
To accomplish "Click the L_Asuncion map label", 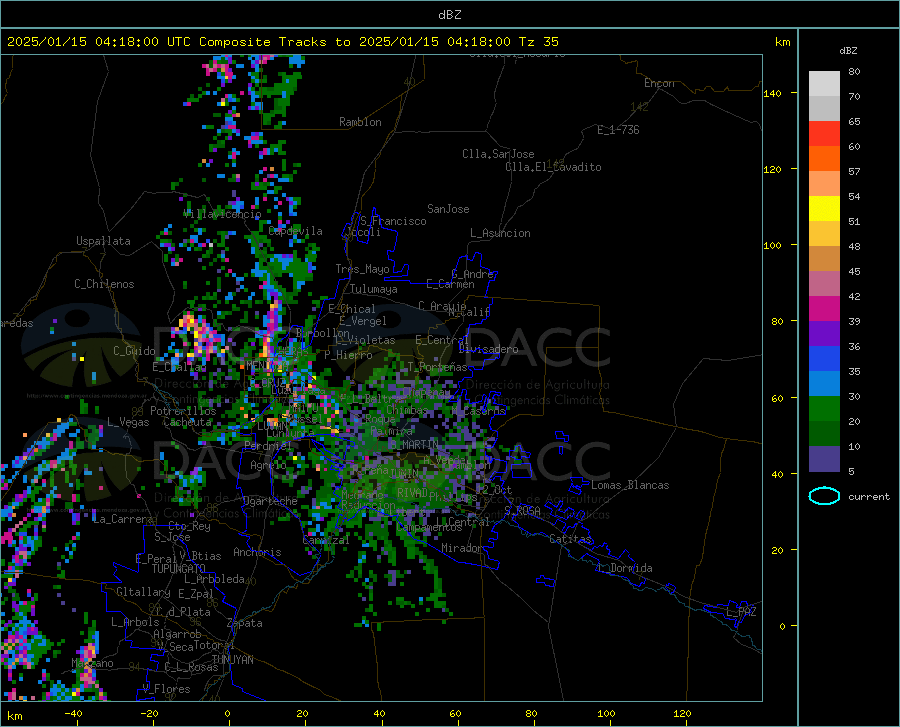I will click(x=500, y=233).
